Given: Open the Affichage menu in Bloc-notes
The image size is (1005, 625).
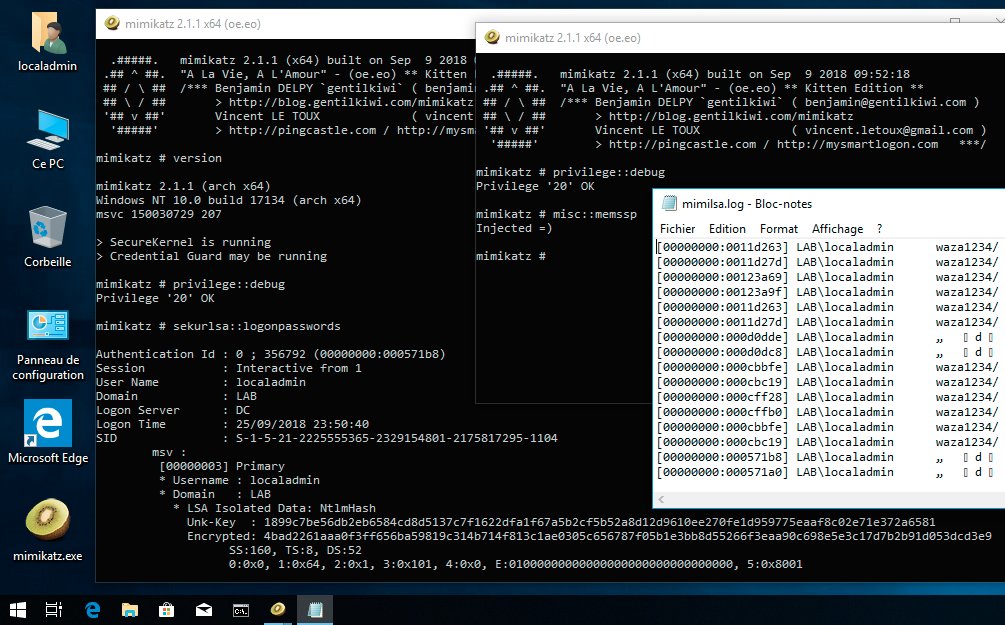Looking at the screenshot, I should tap(837, 229).
